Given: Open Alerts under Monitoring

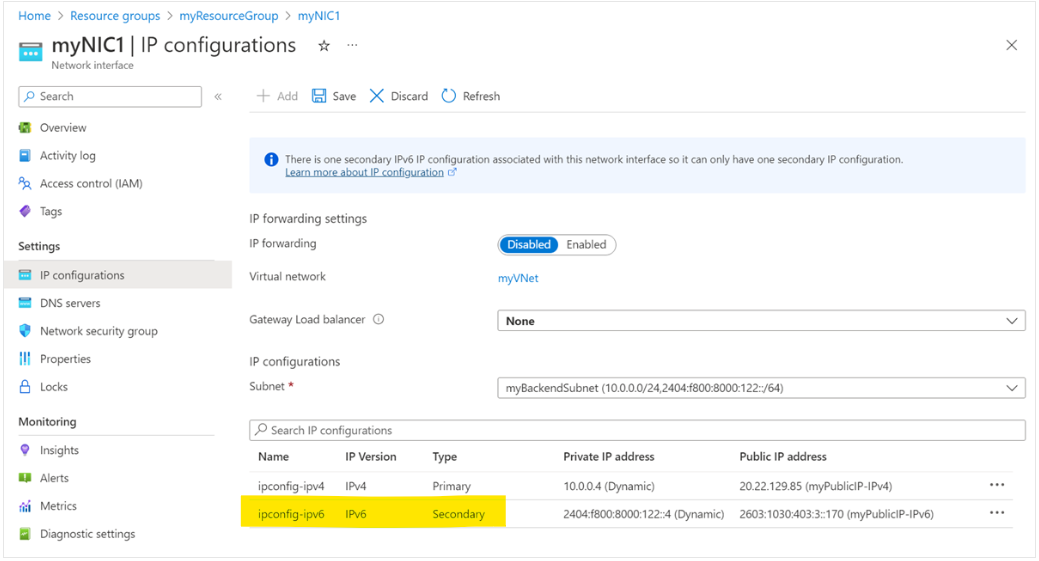Looking at the screenshot, I should (54, 478).
